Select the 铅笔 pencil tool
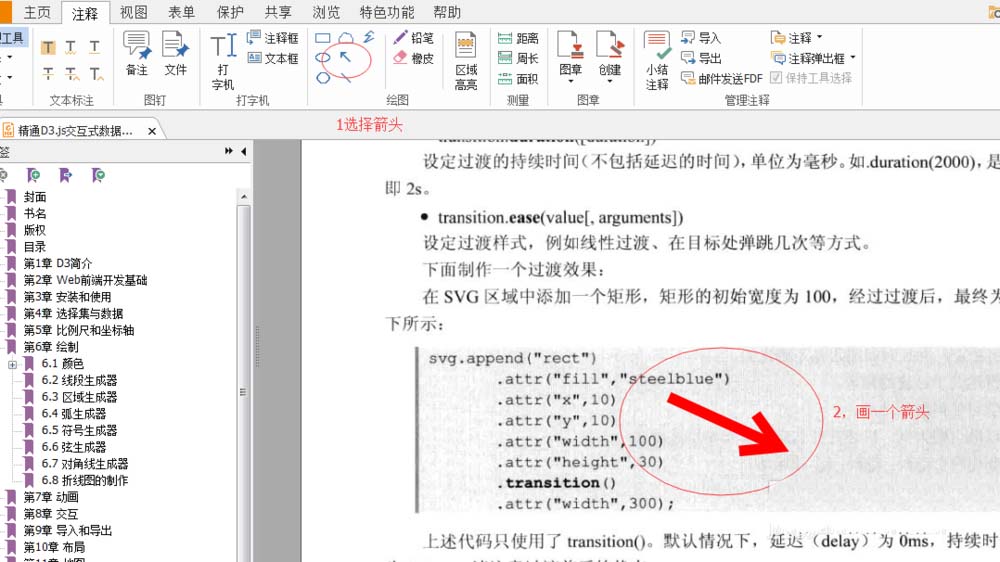This screenshot has width=1000, height=562. click(413, 38)
